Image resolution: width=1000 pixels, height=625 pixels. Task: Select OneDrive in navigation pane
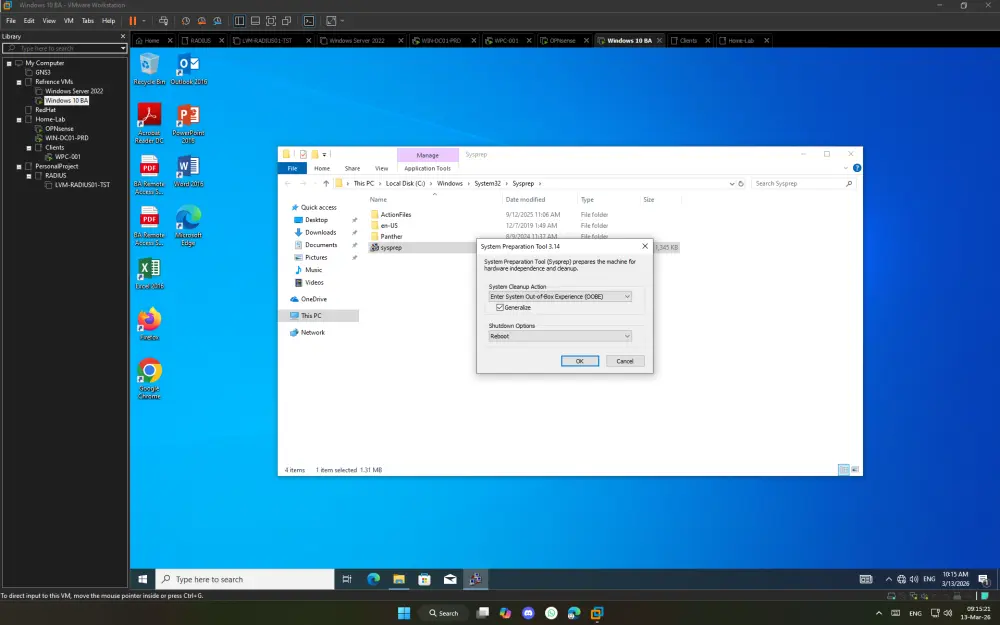(313, 299)
